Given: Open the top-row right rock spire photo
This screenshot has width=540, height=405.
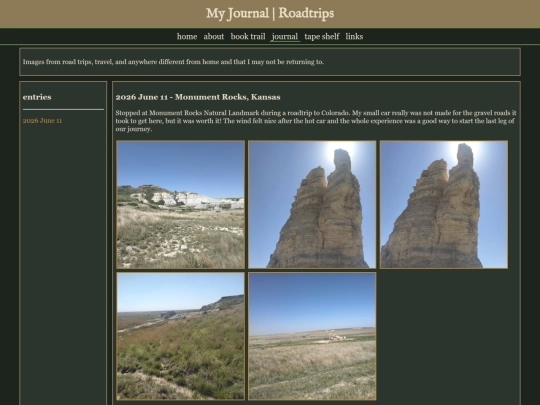Looking at the screenshot, I should click(x=444, y=205).
